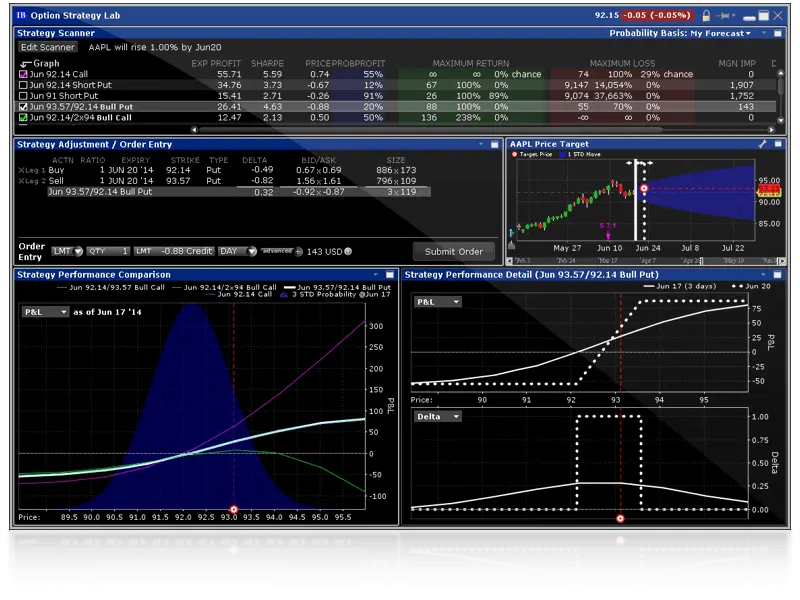800x600 pixels.
Task: Click the Submit Order button
Action: tap(454, 252)
